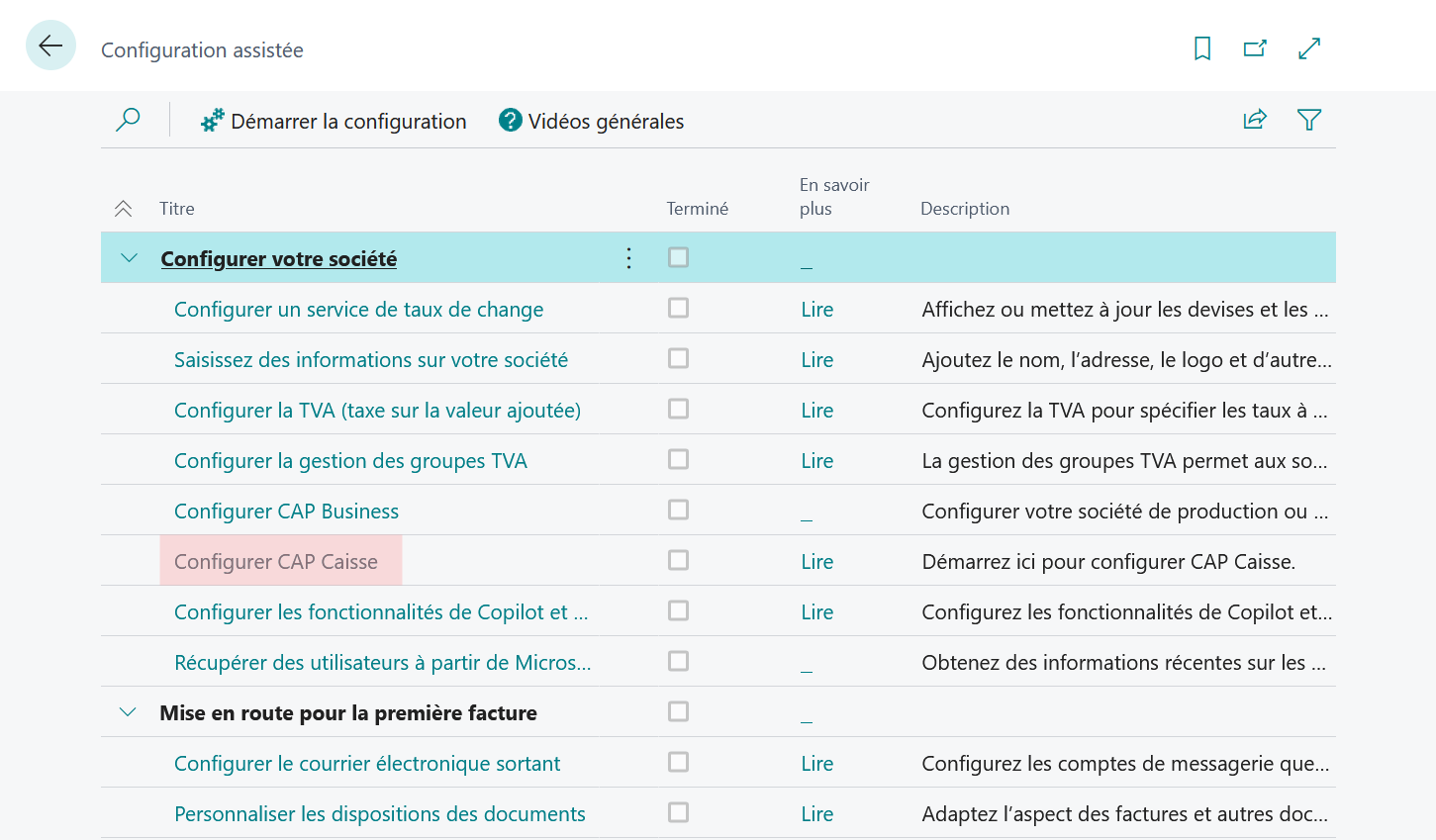Tick checkbox for courrier électronique sortant row
Image resolution: width=1436 pixels, height=840 pixels.
pyautogui.click(x=678, y=762)
